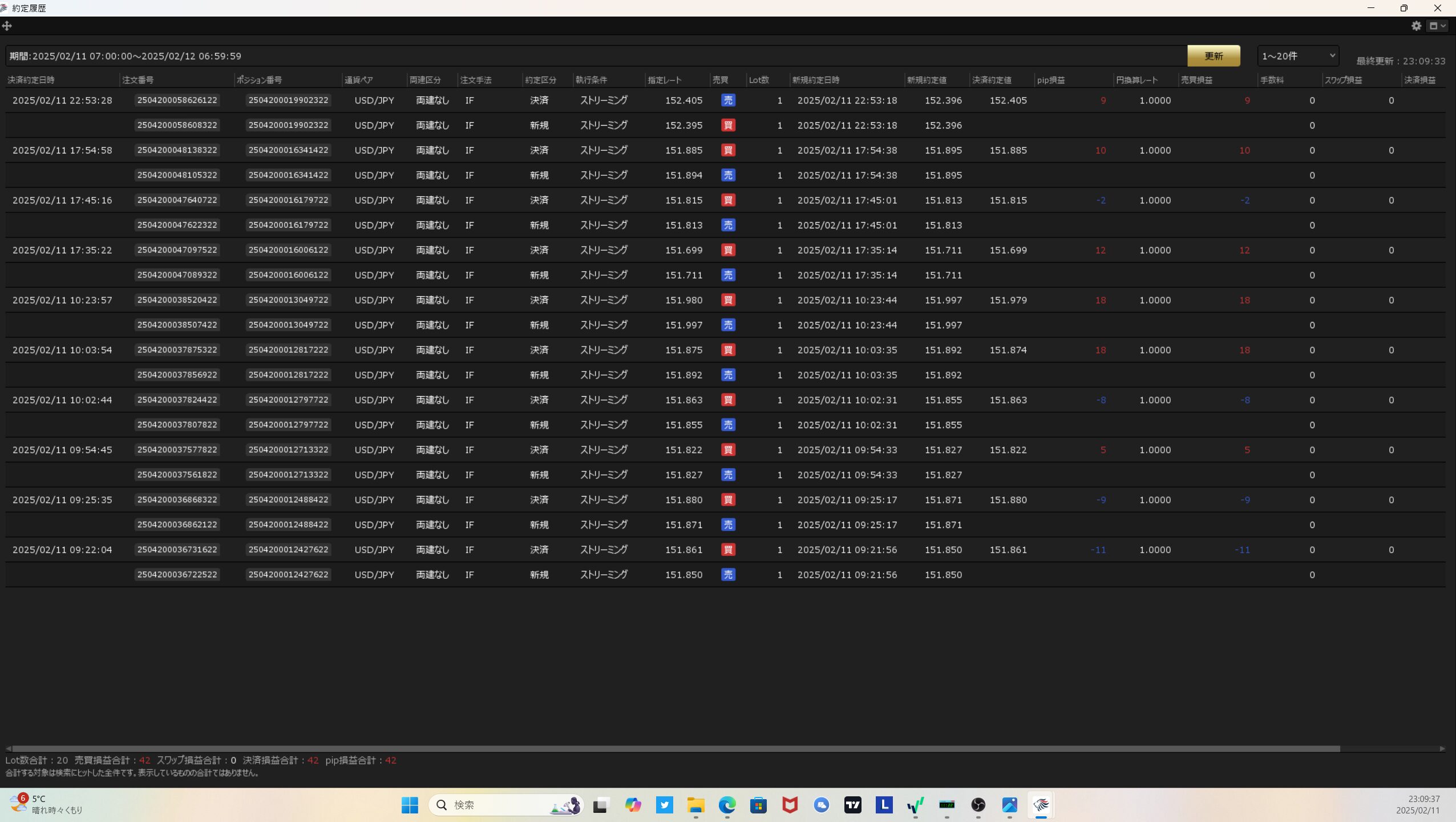Click position number 2504200016341422 in first matching row
This screenshot has height=822, width=1456.
coord(288,150)
